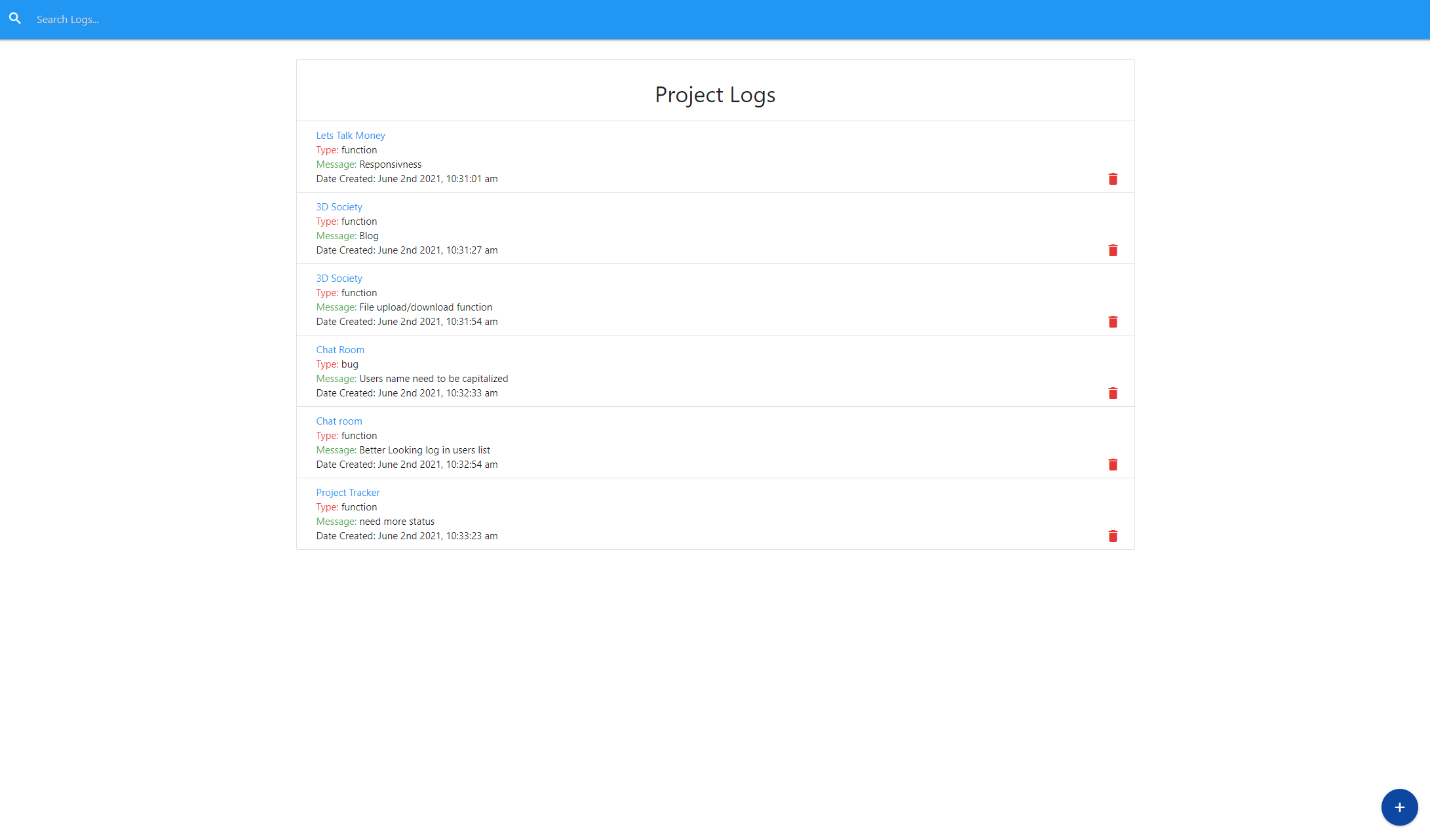The height and width of the screenshot is (840, 1430).
Task: Select message 'Users name need to be capitalized'
Action: point(434,379)
